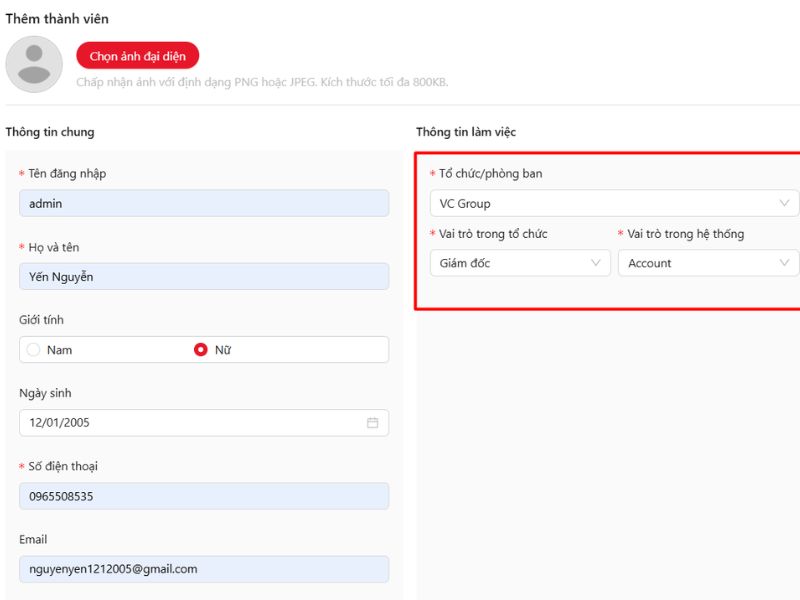This screenshot has width=800, height=600.
Task: Click the Thông tin chung section heading
Action: click(x=50, y=132)
